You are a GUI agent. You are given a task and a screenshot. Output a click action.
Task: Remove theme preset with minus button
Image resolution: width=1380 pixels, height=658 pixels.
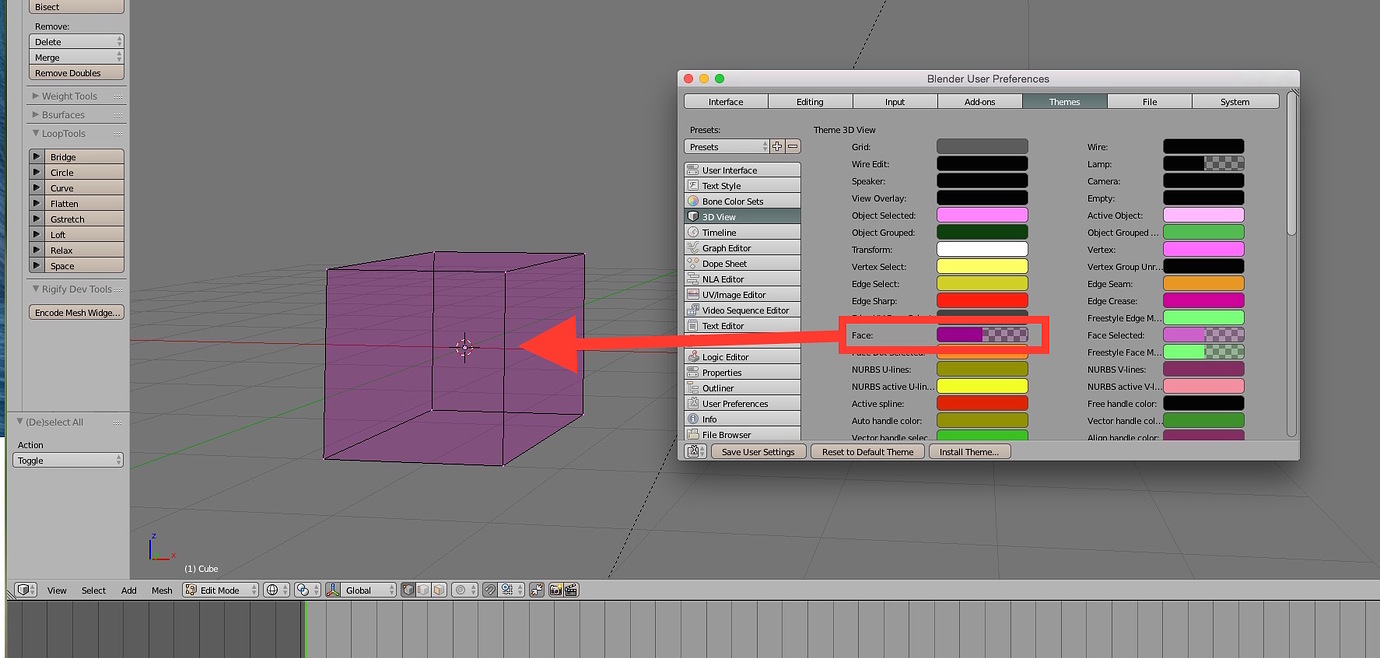coord(793,146)
